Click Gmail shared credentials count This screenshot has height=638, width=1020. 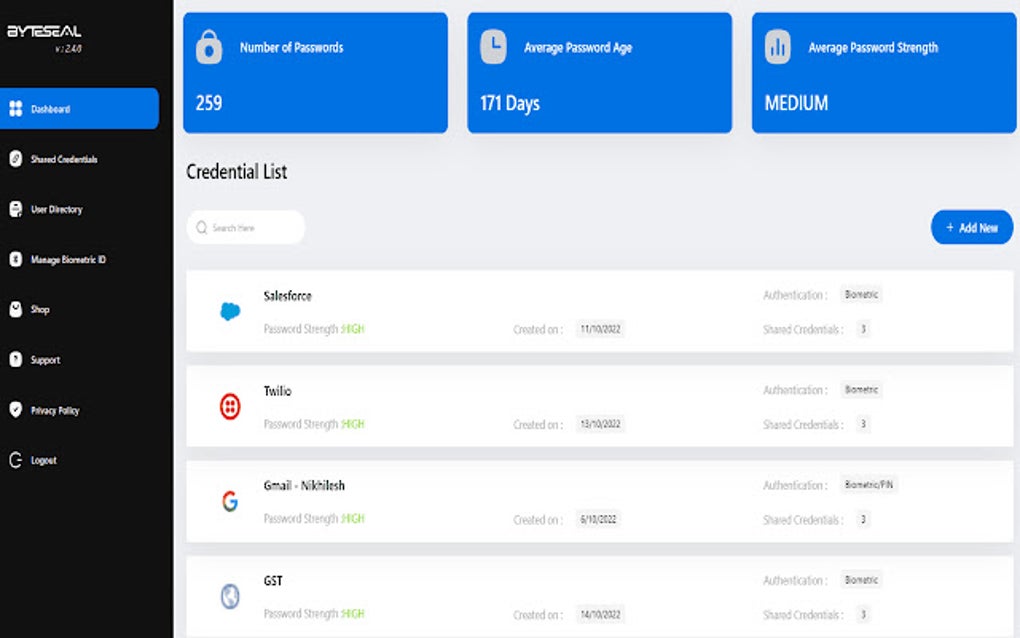[863, 519]
